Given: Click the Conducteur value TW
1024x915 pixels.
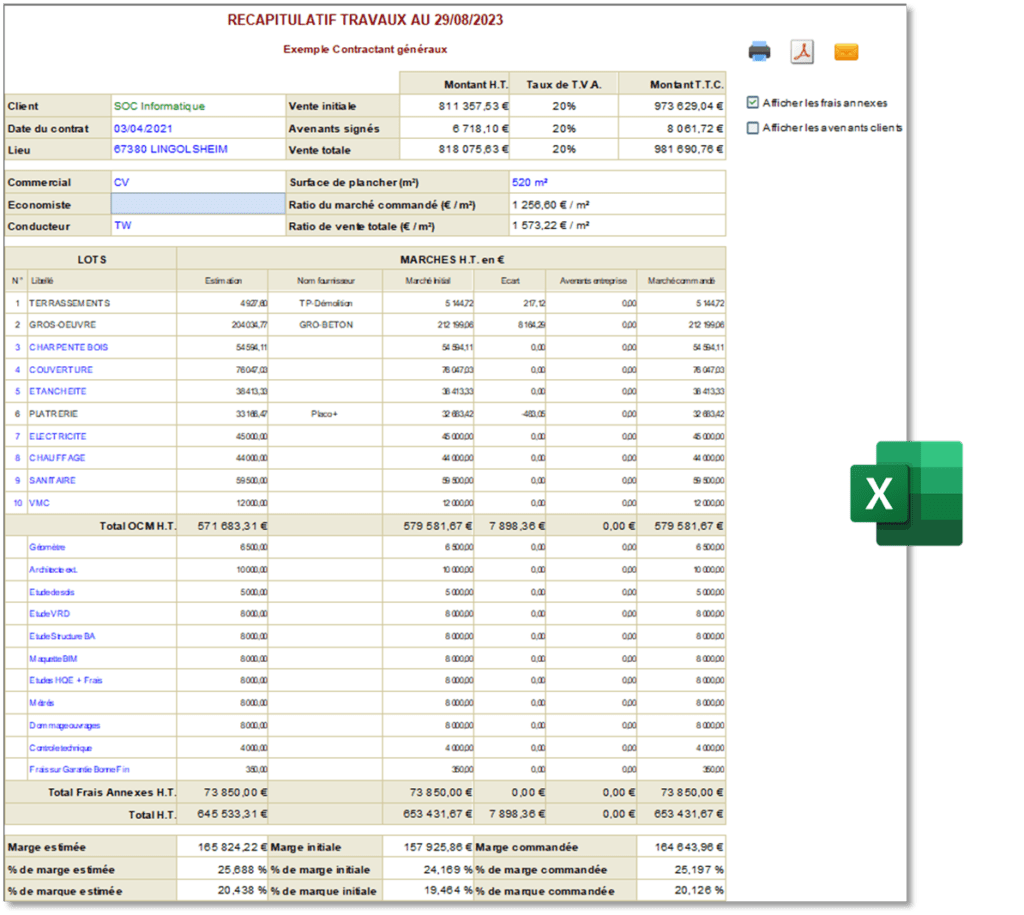Looking at the screenshot, I should [123, 225].
